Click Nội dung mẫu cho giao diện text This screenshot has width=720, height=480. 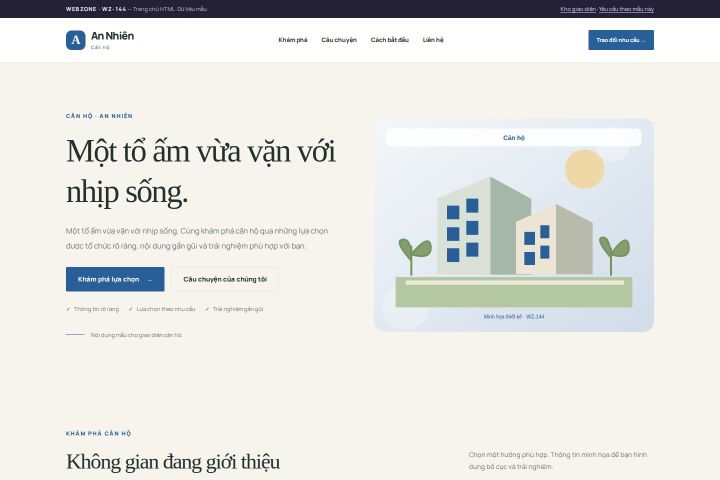136,335
